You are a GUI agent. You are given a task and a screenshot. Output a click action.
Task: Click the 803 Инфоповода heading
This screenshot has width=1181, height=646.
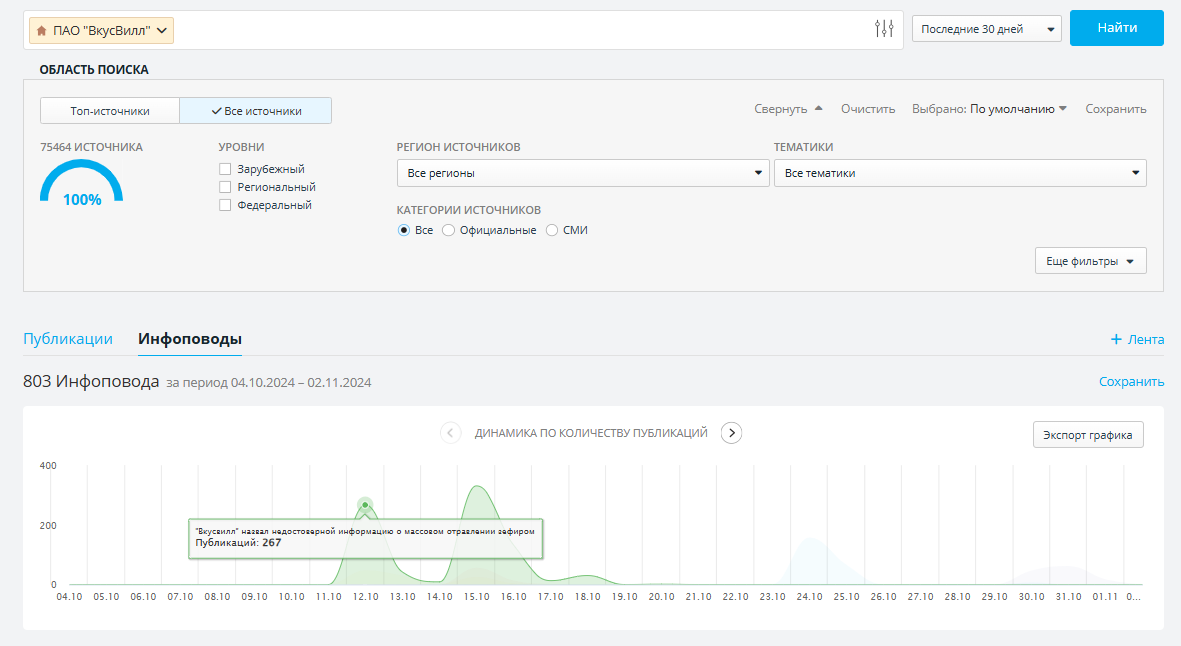pyautogui.click(x=91, y=381)
